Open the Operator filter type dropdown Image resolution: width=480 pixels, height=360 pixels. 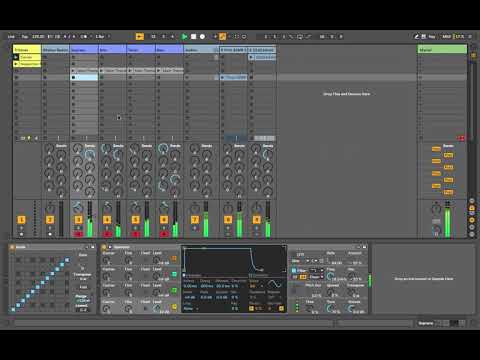point(317,270)
